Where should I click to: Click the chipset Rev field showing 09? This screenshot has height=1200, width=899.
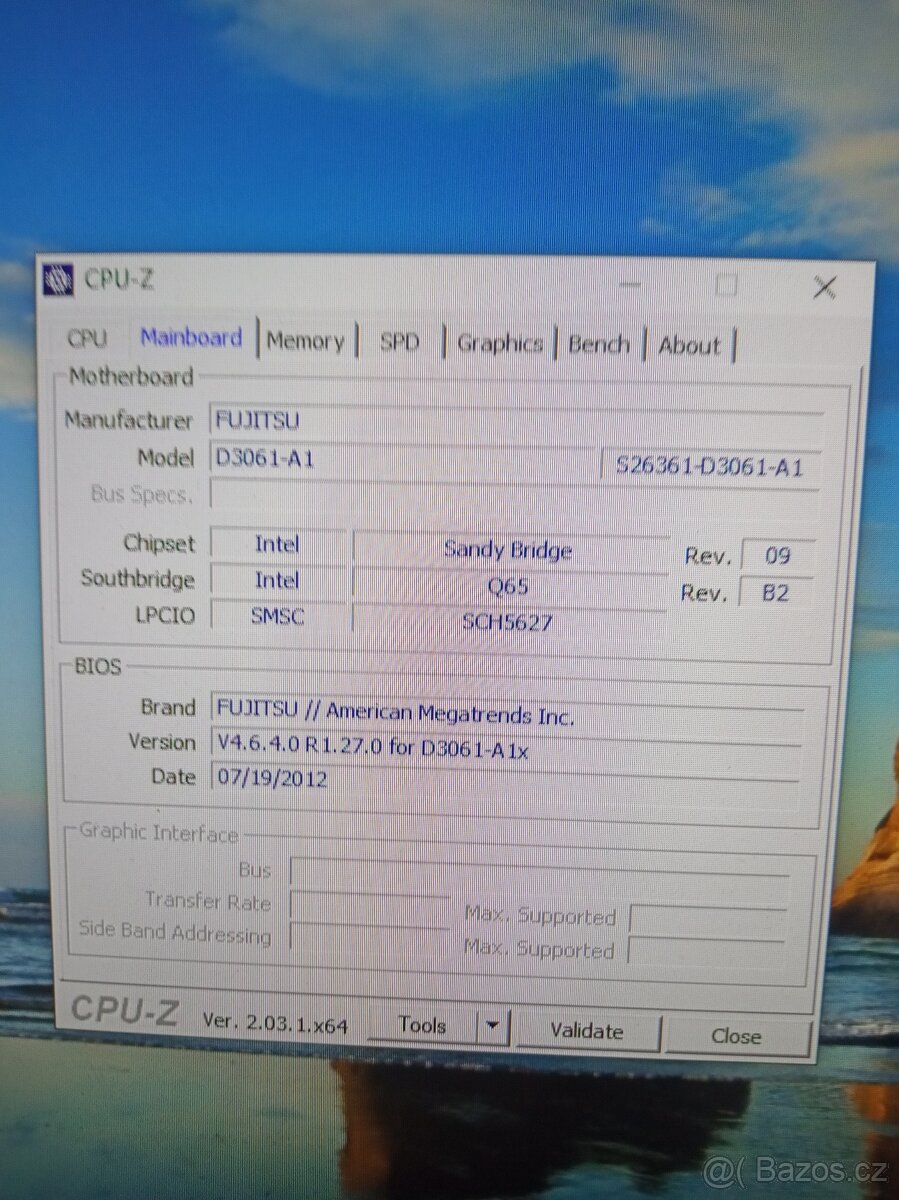778,554
